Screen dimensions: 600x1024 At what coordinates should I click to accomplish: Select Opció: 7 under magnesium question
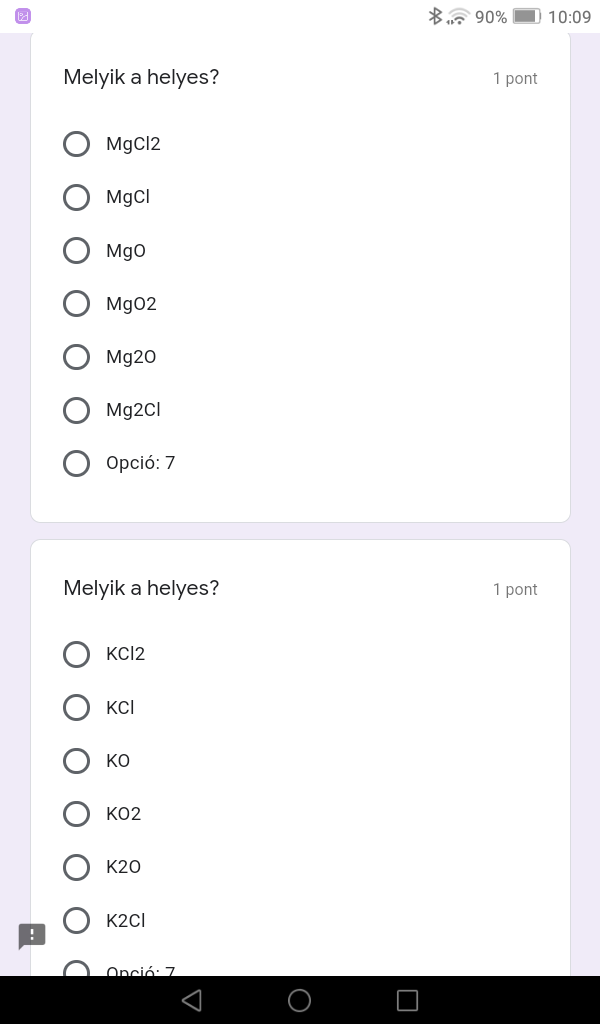77,463
